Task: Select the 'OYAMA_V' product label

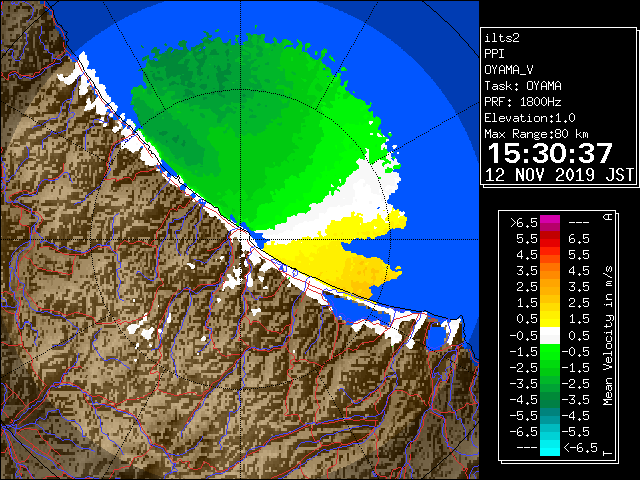Action: (x=509, y=70)
